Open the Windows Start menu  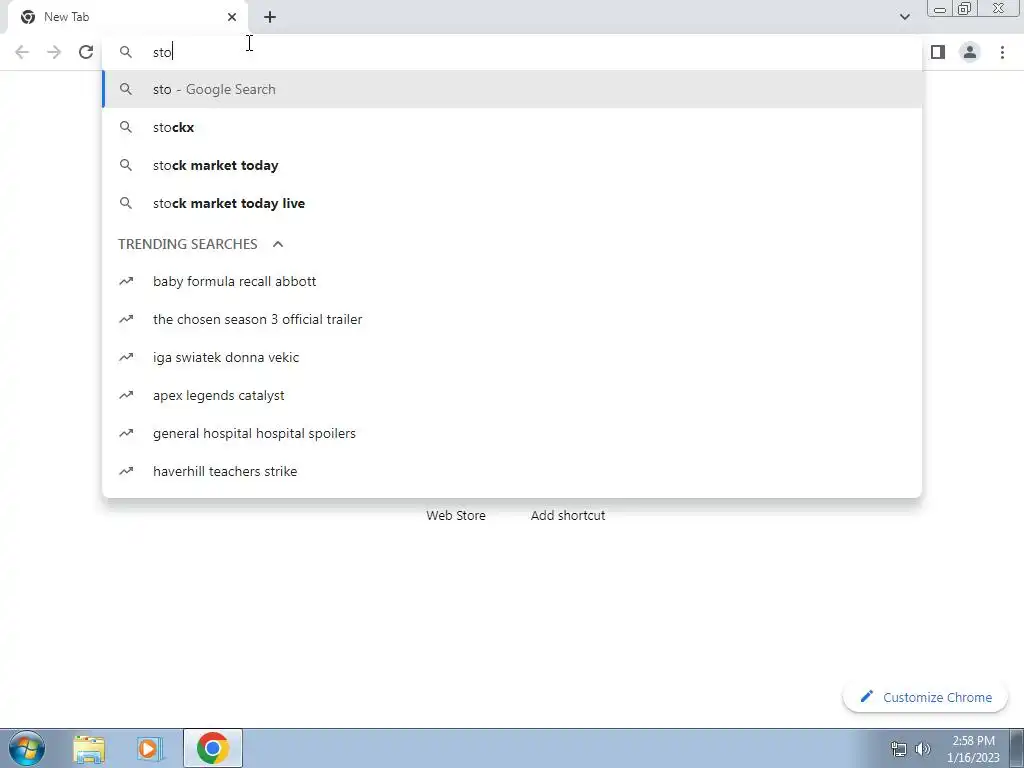27,748
